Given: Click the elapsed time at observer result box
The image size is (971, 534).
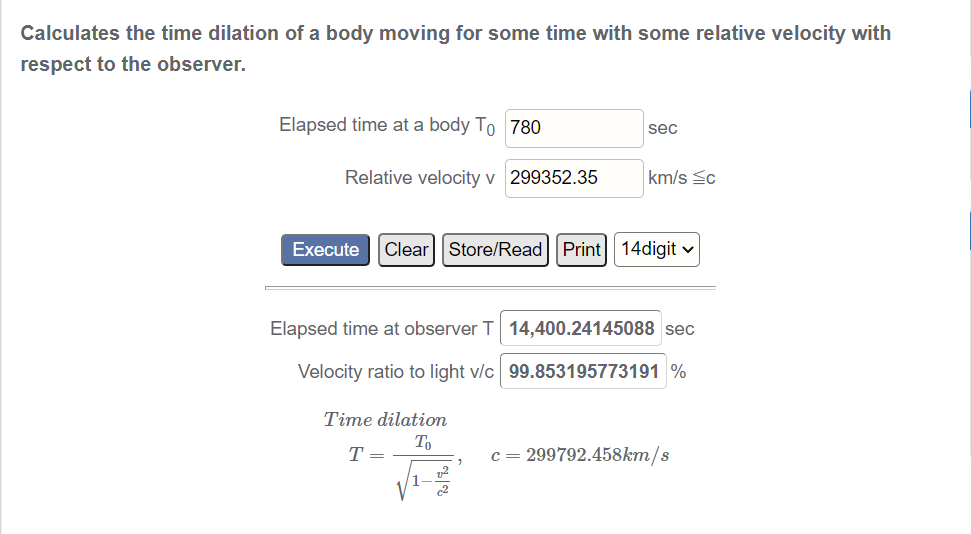Looking at the screenshot, I should (x=580, y=328).
